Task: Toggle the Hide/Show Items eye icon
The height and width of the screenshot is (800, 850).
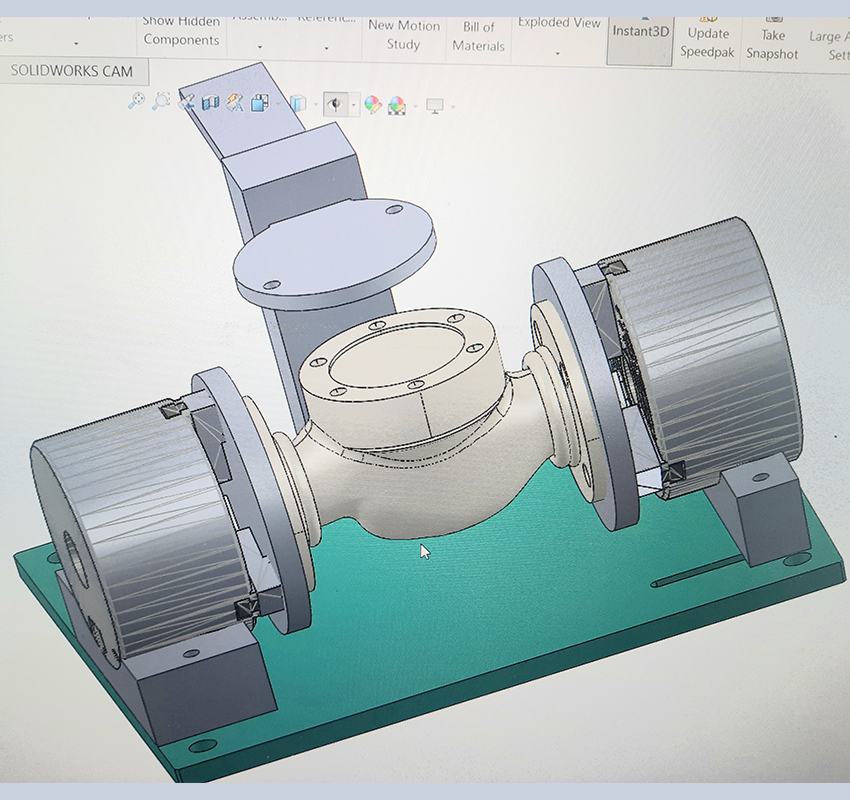Action: pos(336,104)
